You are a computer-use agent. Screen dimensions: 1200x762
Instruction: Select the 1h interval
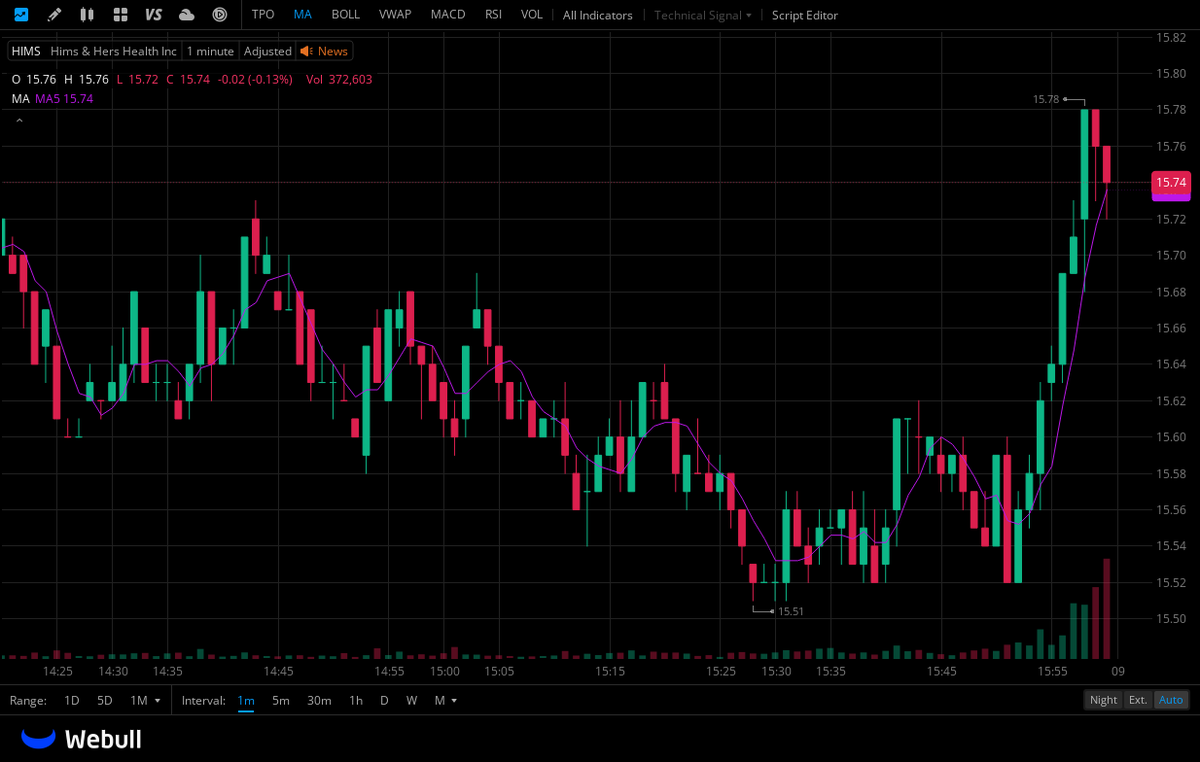[356, 700]
